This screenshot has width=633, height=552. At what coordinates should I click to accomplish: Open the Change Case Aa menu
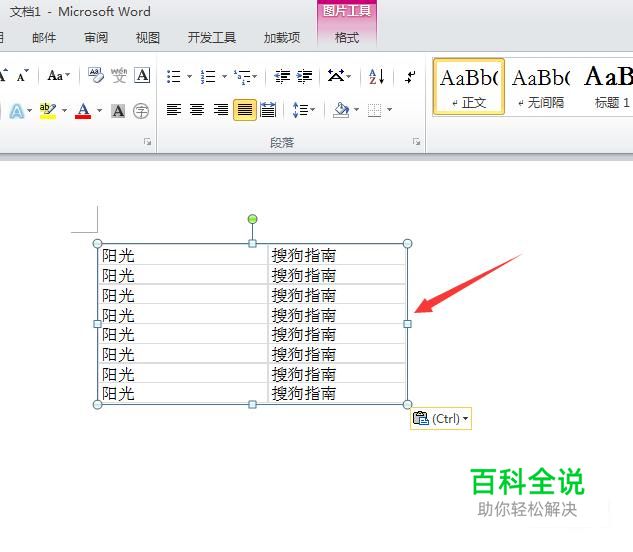pyautogui.click(x=59, y=76)
